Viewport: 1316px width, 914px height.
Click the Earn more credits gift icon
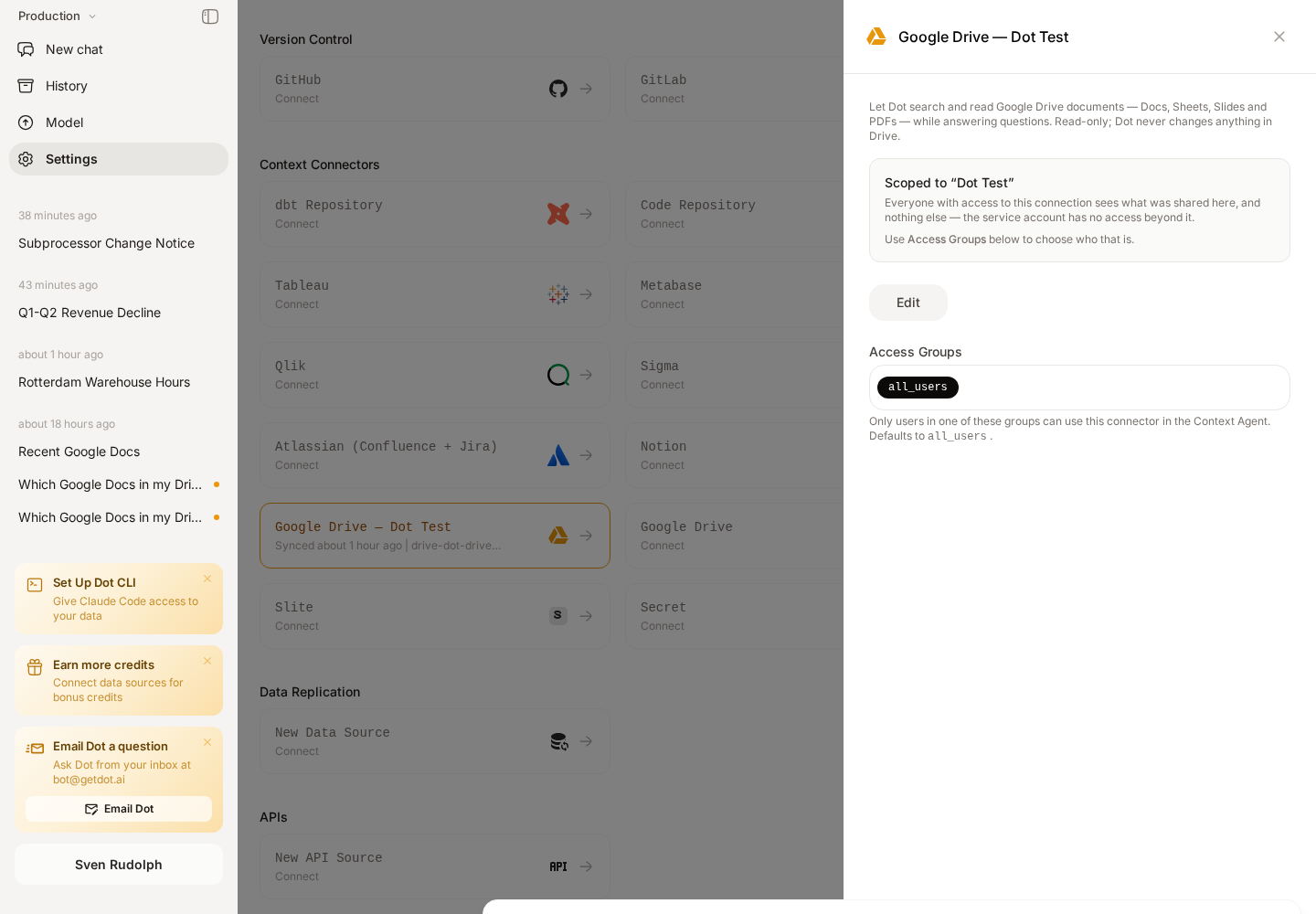[x=35, y=667]
